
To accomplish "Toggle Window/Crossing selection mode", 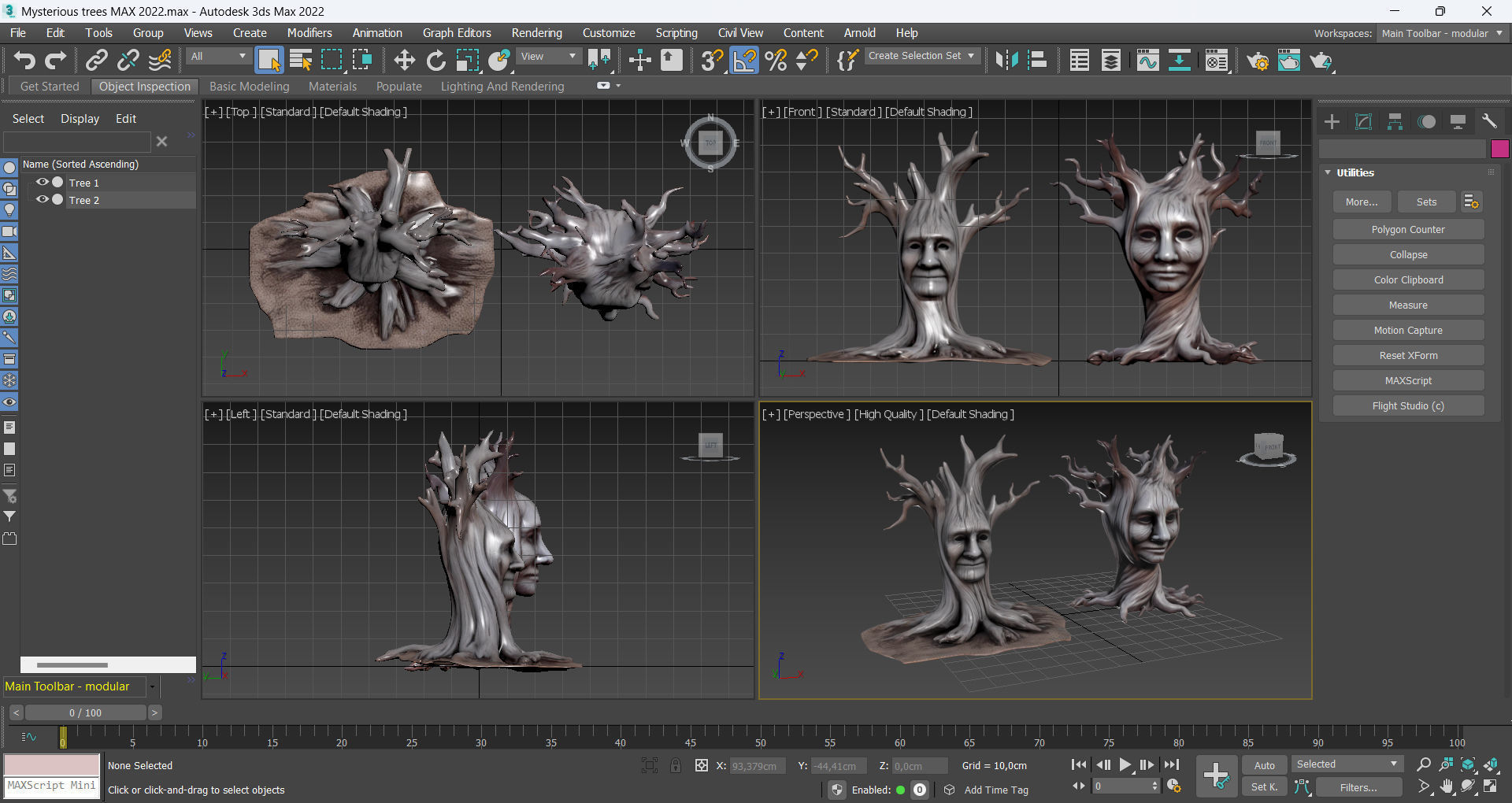I will point(362,60).
